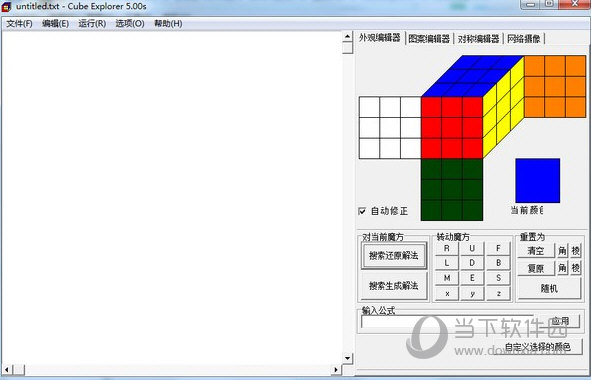The image size is (591, 380).
Task: Click inside the white solution text area
Action: [x=172, y=198]
